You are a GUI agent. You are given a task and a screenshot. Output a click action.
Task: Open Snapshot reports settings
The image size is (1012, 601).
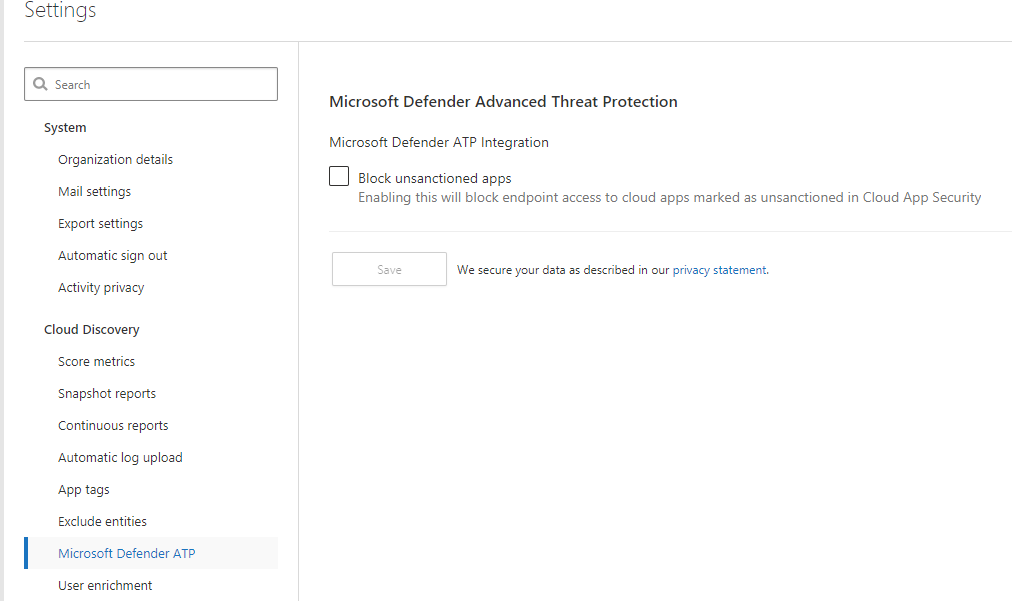click(x=107, y=394)
